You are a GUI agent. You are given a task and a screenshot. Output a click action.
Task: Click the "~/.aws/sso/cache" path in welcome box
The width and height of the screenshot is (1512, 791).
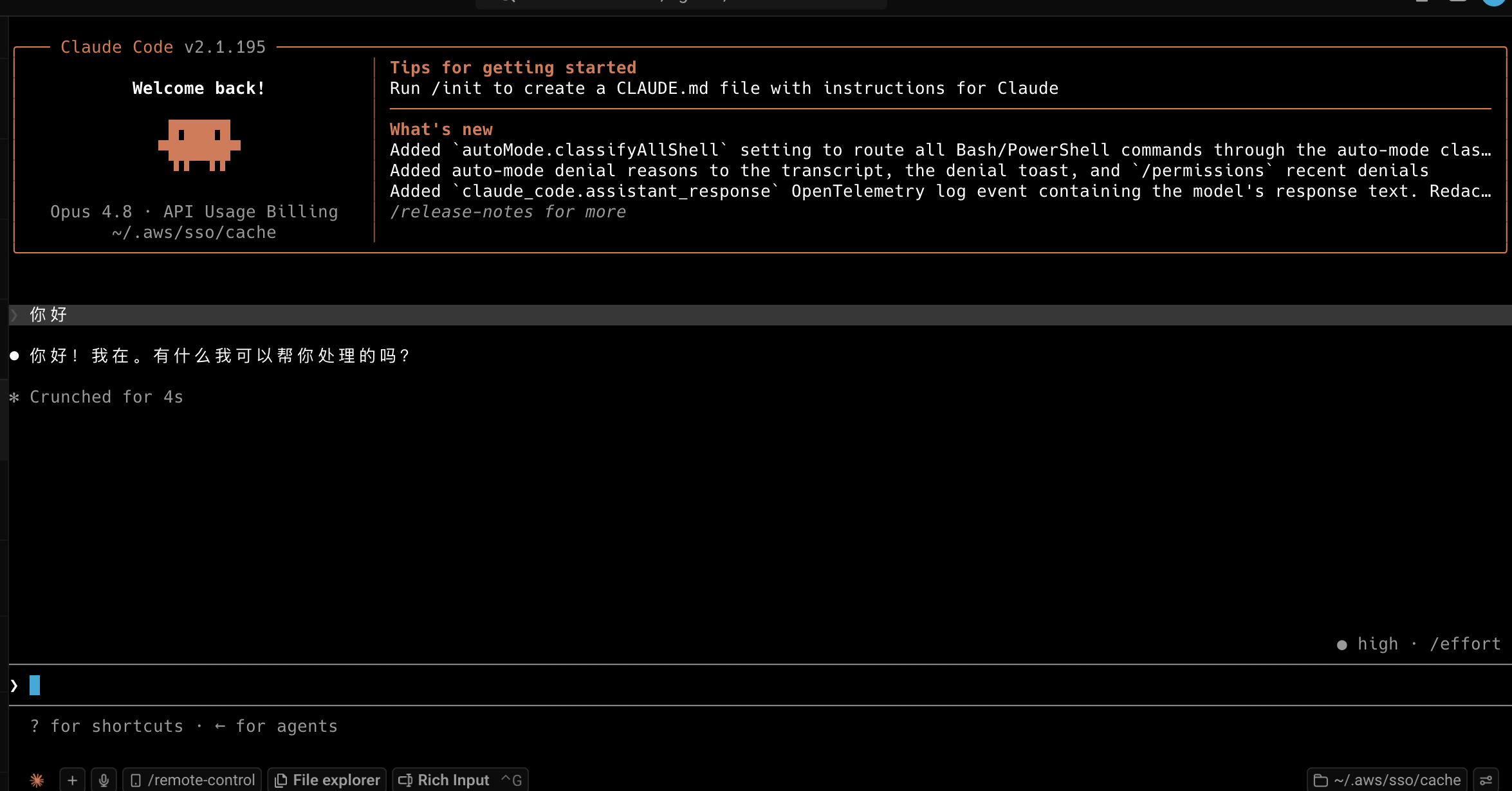coord(194,232)
